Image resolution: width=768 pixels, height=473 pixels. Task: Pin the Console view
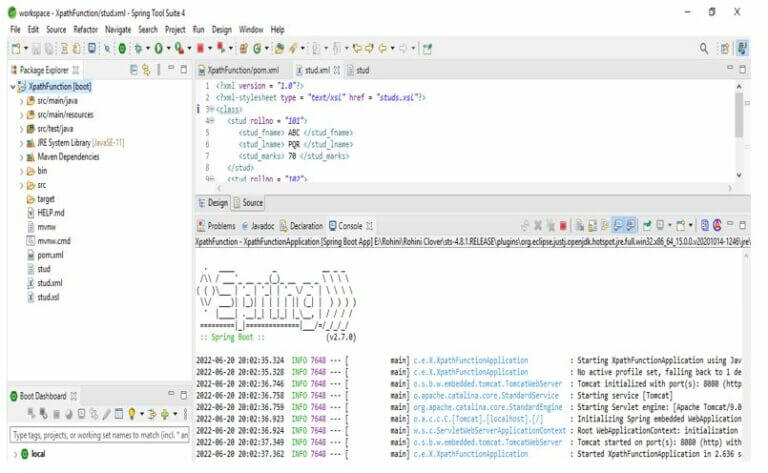[x=647, y=225]
